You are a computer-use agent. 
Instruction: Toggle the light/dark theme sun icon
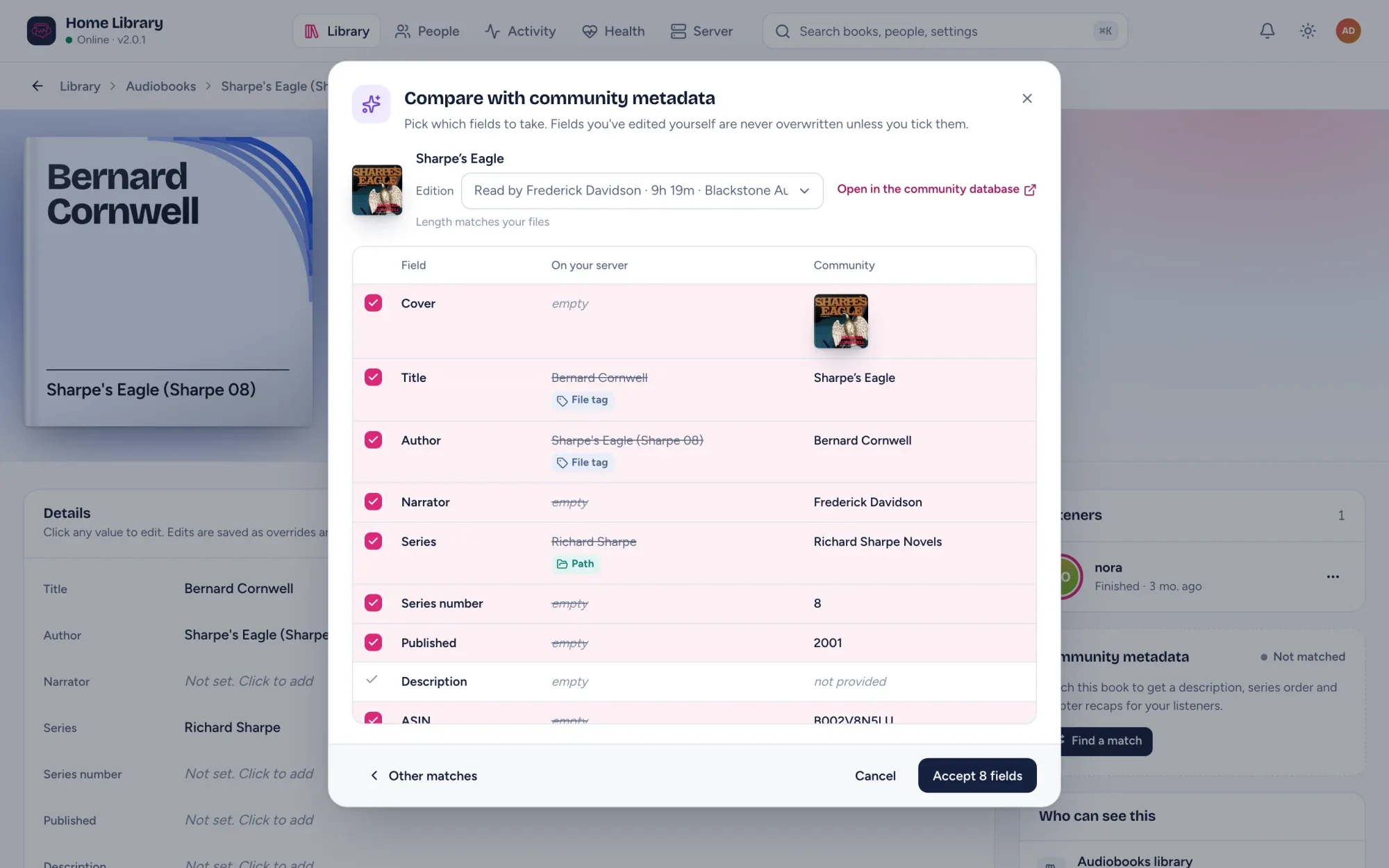[x=1308, y=31]
